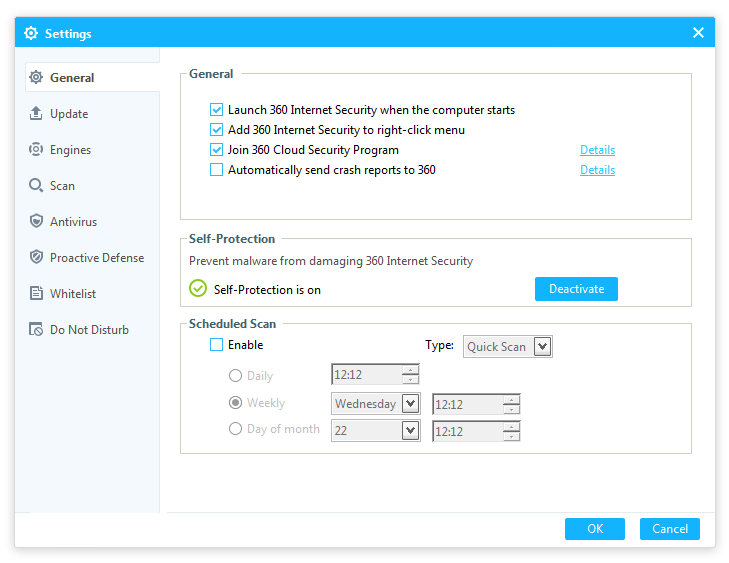Enable automatic crash reports to 360
The height and width of the screenshot is (563, 729).
point(216,170)
